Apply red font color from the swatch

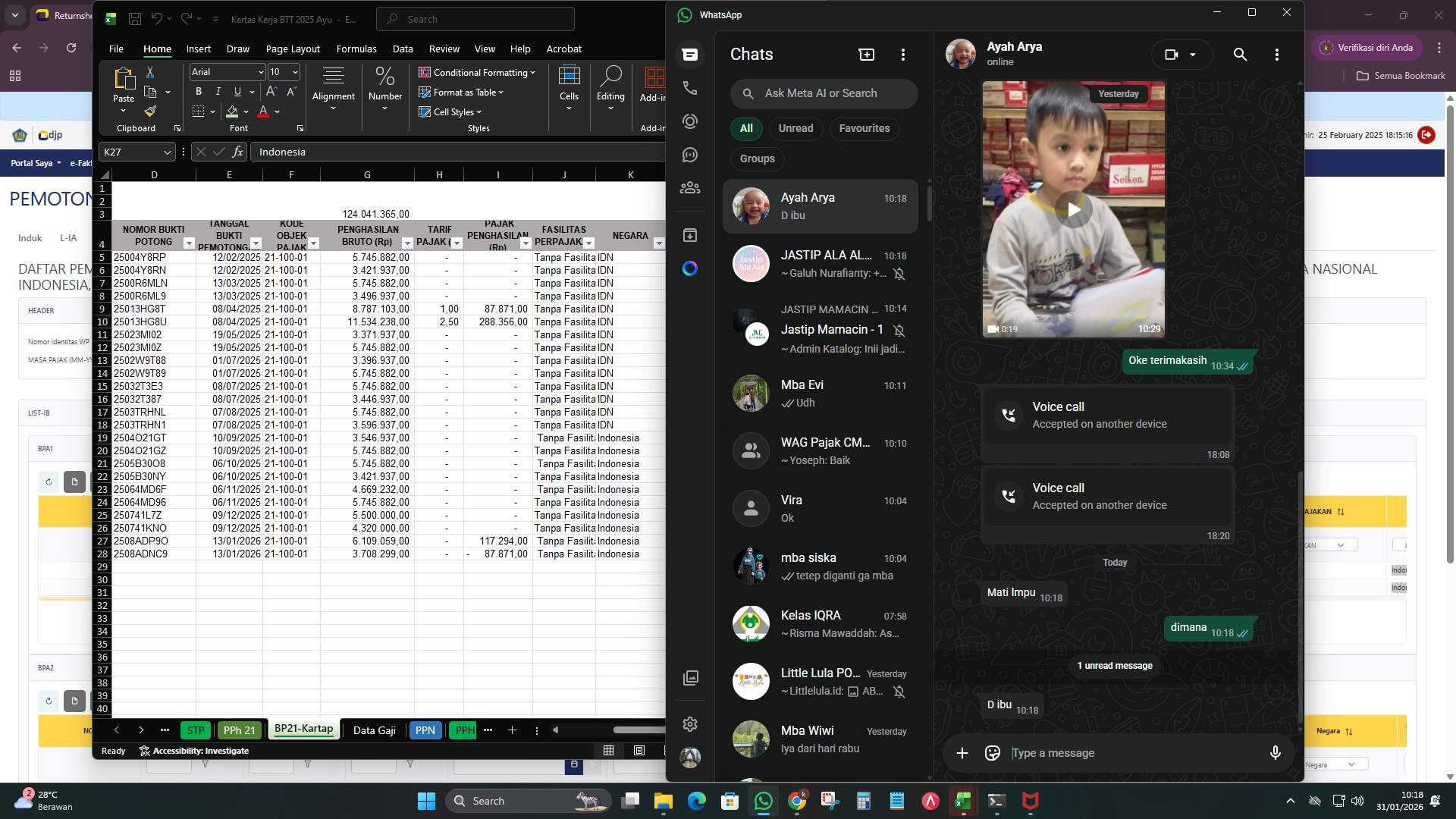[x=262, y=111]
